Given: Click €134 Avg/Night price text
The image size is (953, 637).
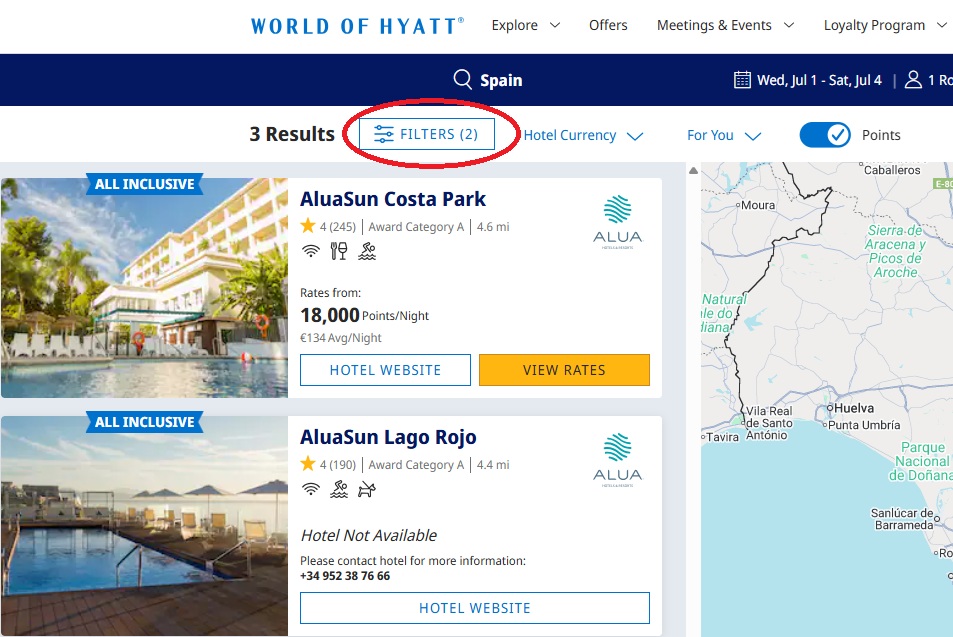Looking at the screenshot, I should point(340,337).
